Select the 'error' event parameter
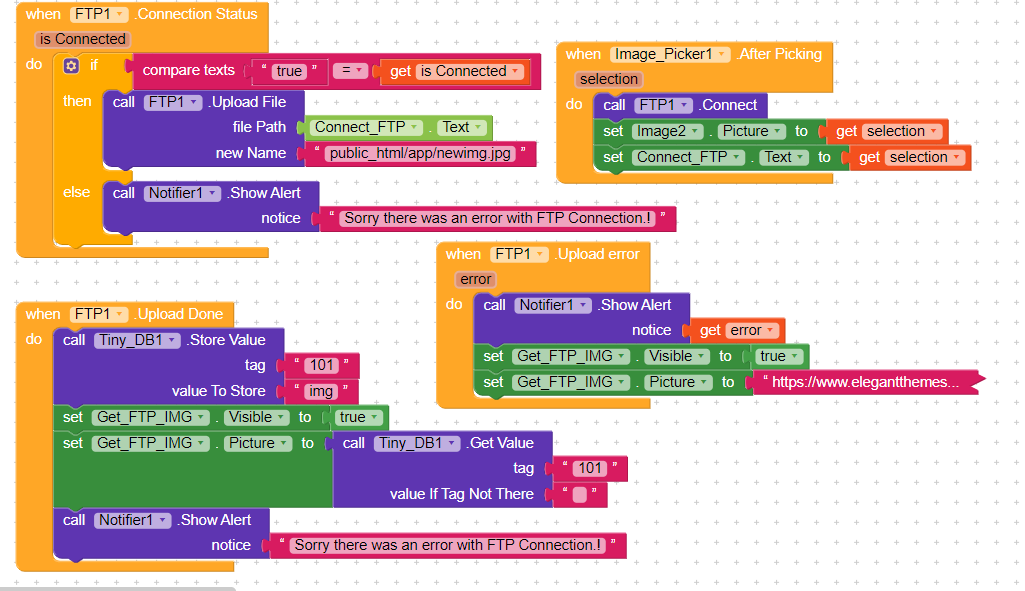 pyautogui.click(x=476, y=279)
